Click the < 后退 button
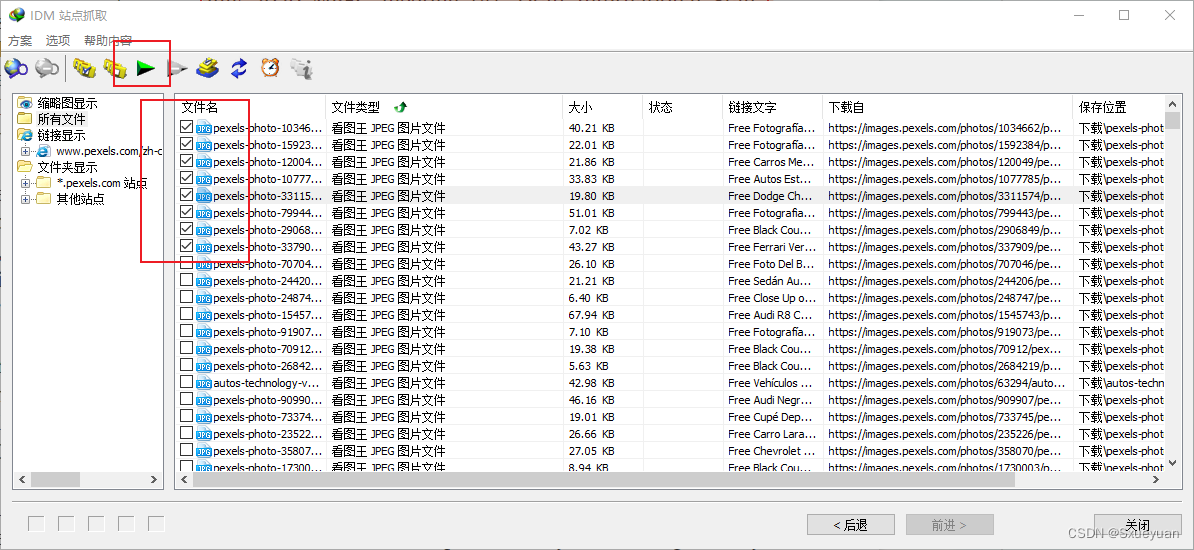The image size is (1194, 550). (851, 525)
